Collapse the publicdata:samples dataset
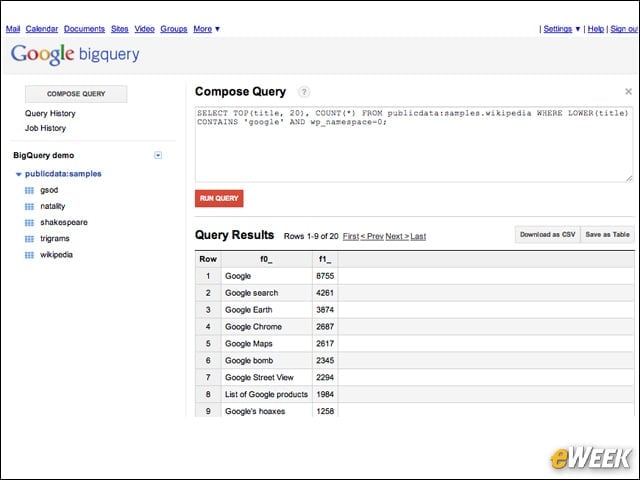Viewport: 640px width, 480px height. tap(18, 174)
